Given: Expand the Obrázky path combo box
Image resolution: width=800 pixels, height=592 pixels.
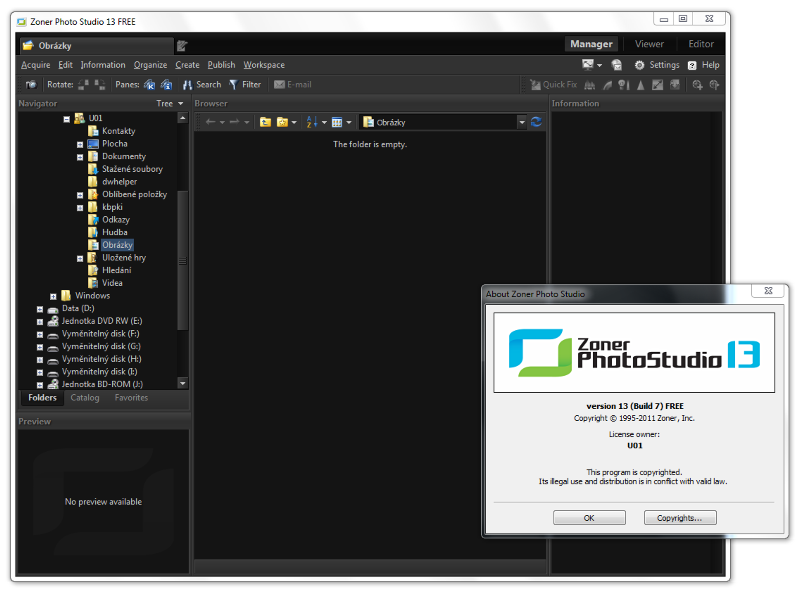Looking at the screenshot, I should [x=521, y=122].
